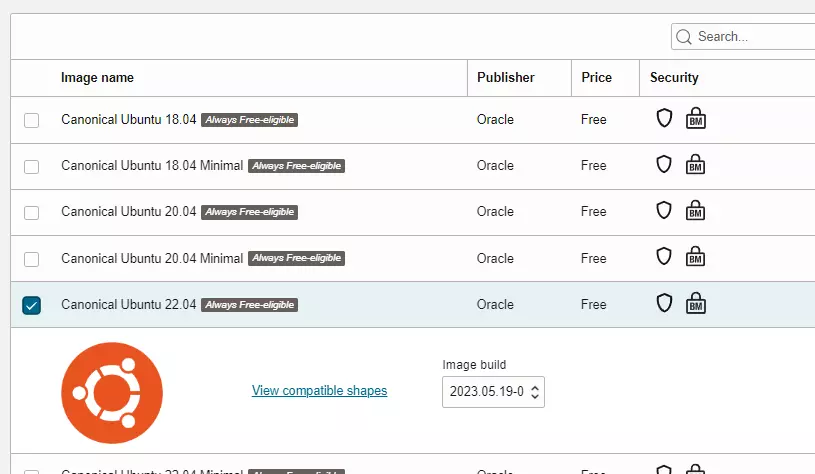Viewport: 815px width, 474px height.
Task: Click shield icon for Ubuntu 22.04 row
Action: pos(664,303)
